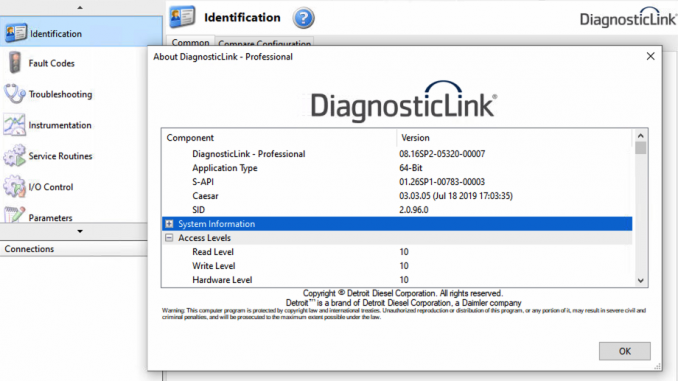Collapse the Access Levels group

coord(169,238)
